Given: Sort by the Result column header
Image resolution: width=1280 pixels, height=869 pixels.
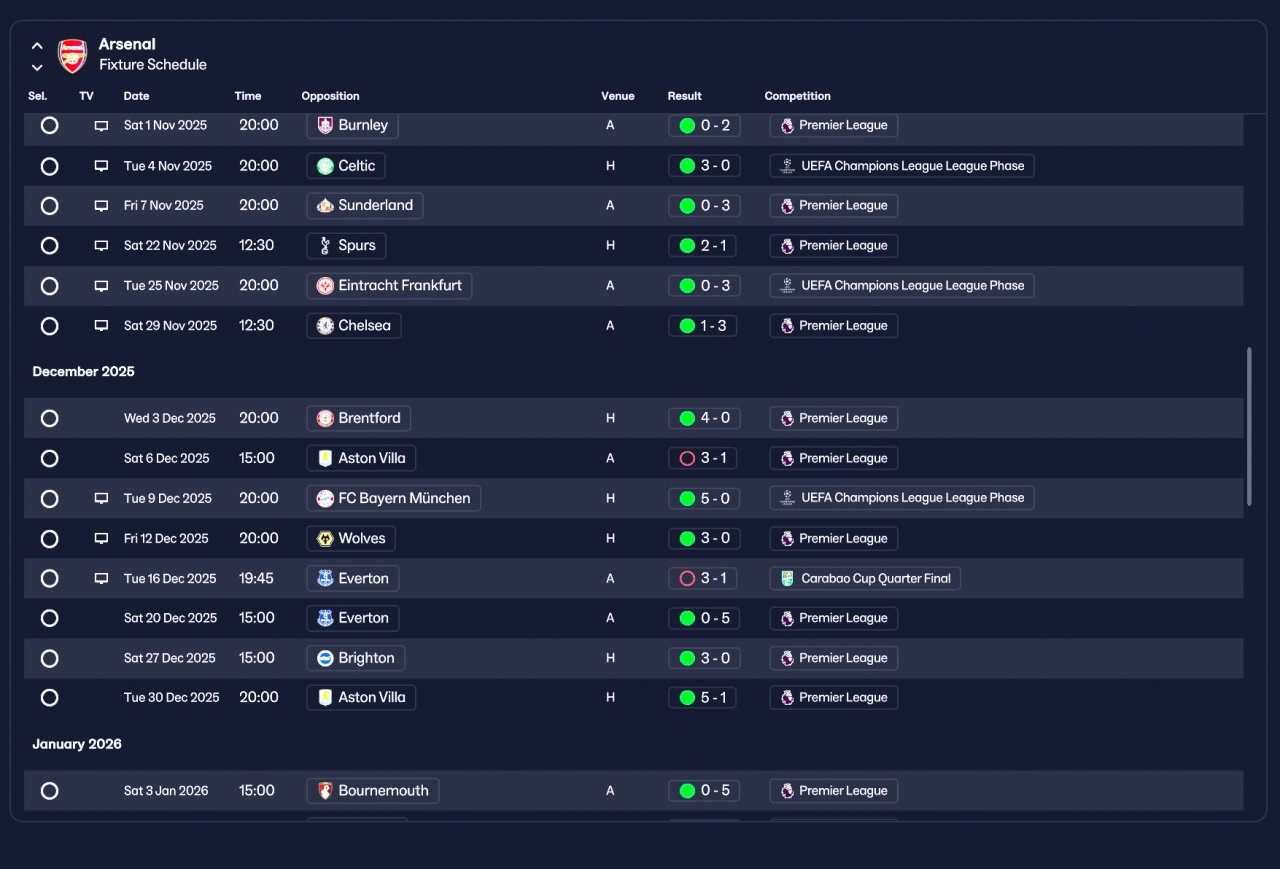Looking at the screenshot, I should coord(685,96).
